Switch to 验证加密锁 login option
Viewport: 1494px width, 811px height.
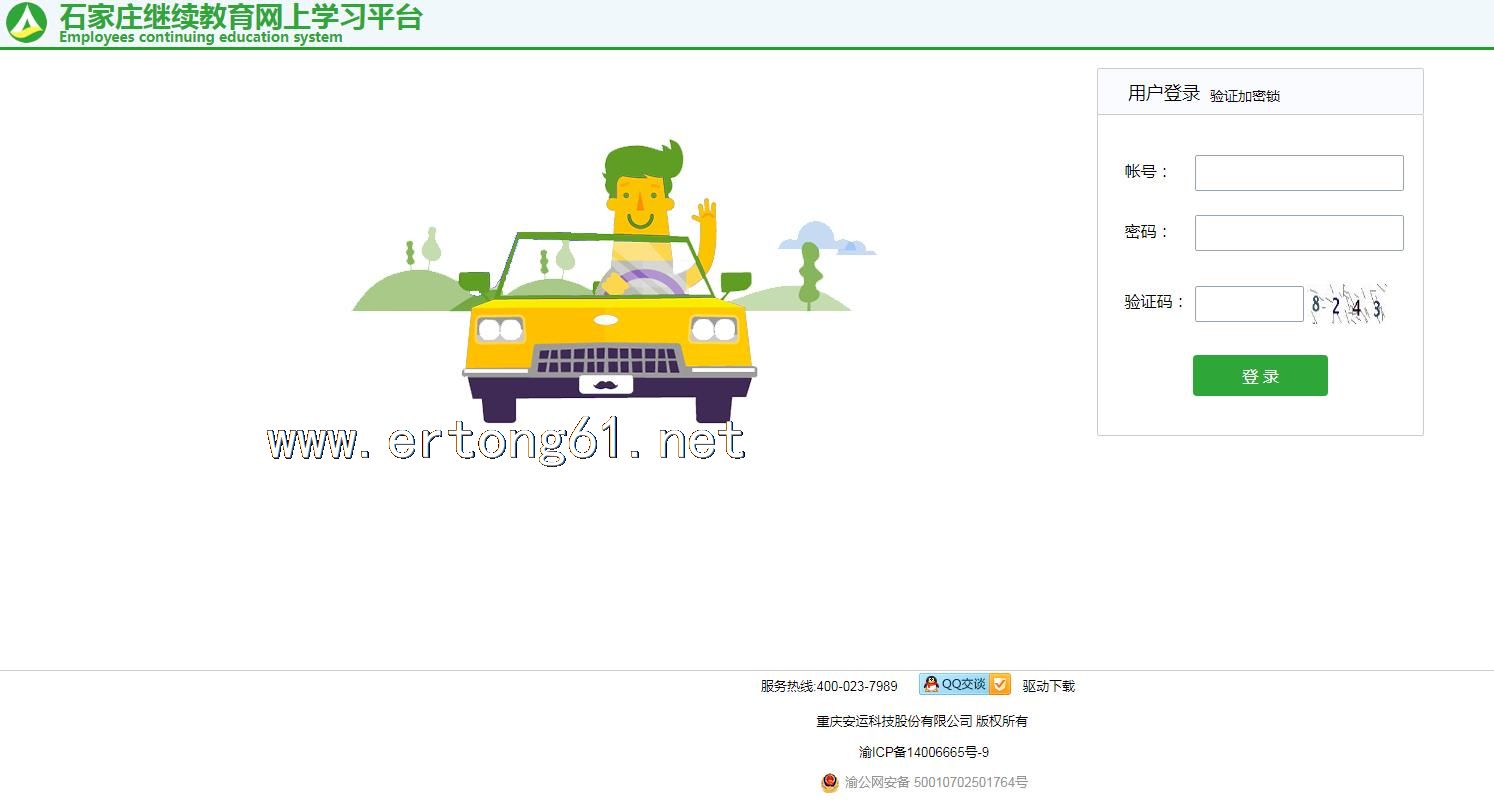click(x=1244, y=96)
